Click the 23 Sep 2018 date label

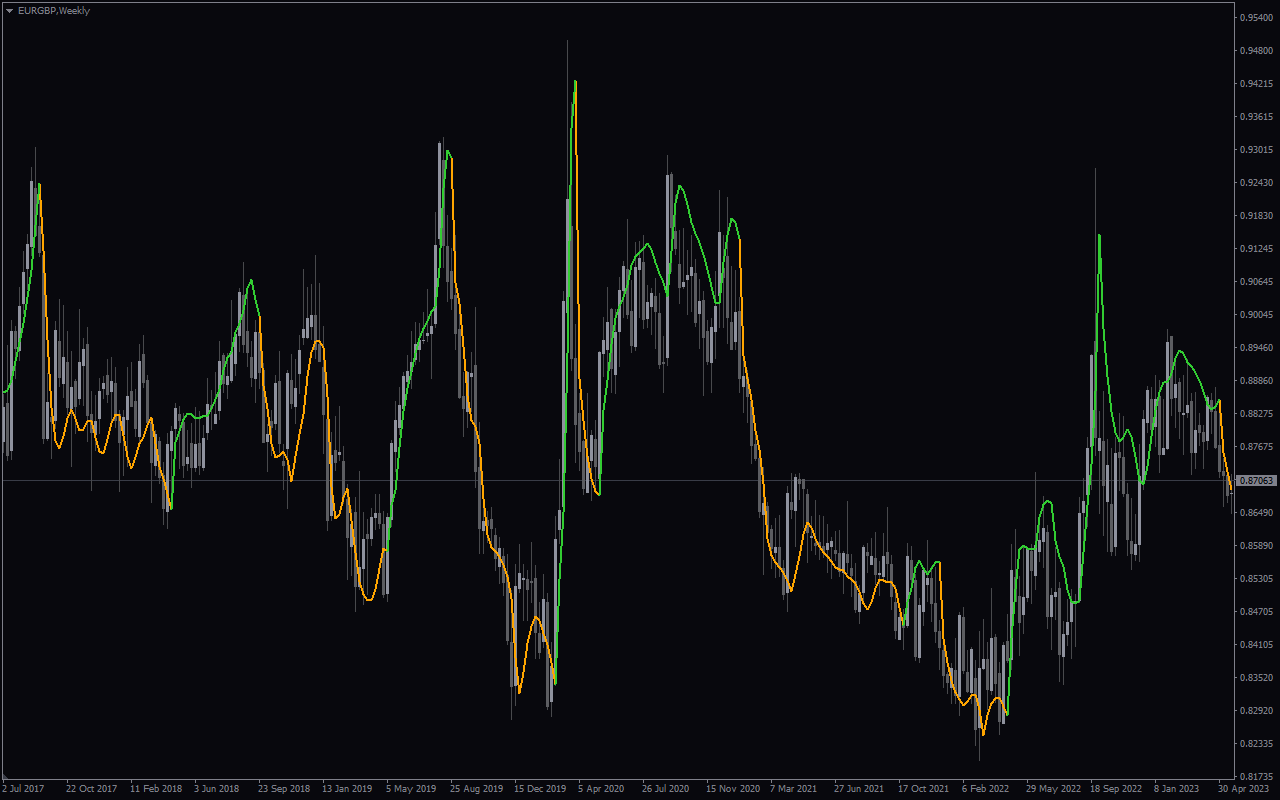[x=283, y=789]
